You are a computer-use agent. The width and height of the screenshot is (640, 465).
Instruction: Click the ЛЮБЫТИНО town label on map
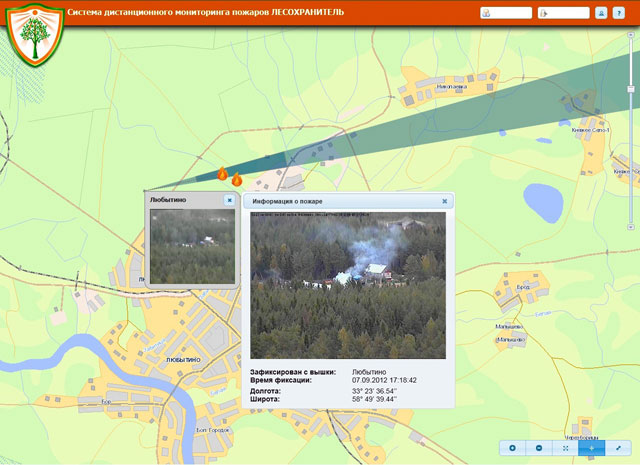(183, 360)
